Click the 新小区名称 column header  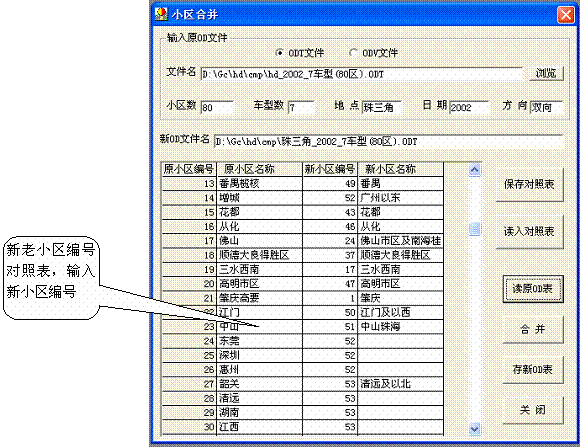point(401,169)
